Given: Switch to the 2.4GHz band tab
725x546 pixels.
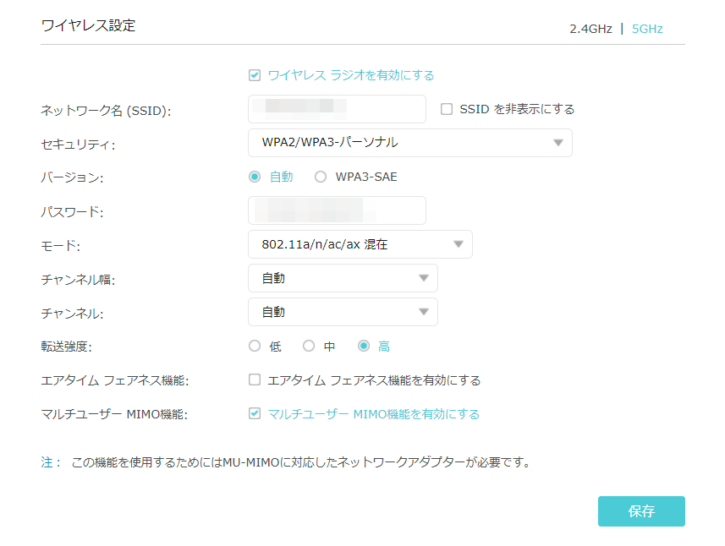Looking at the screenshot, I should pos(590,28).
